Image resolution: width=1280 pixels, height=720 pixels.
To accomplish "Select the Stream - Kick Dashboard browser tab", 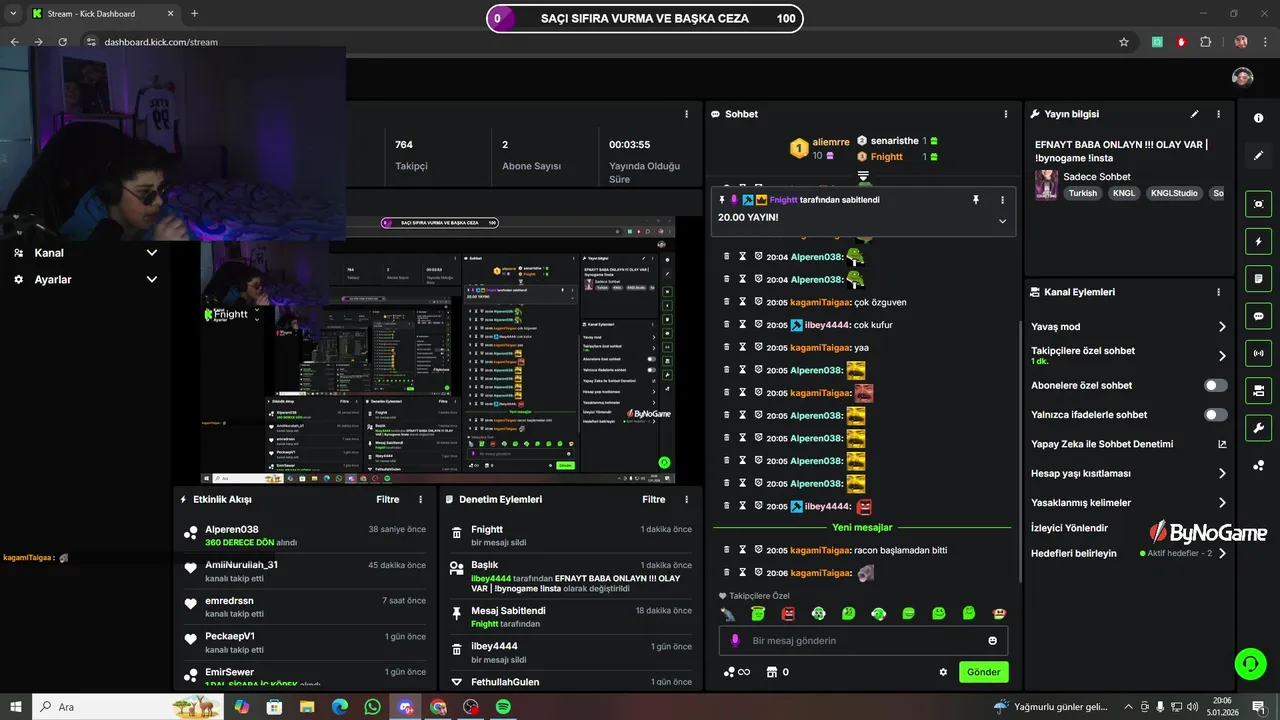I will 103,14.
